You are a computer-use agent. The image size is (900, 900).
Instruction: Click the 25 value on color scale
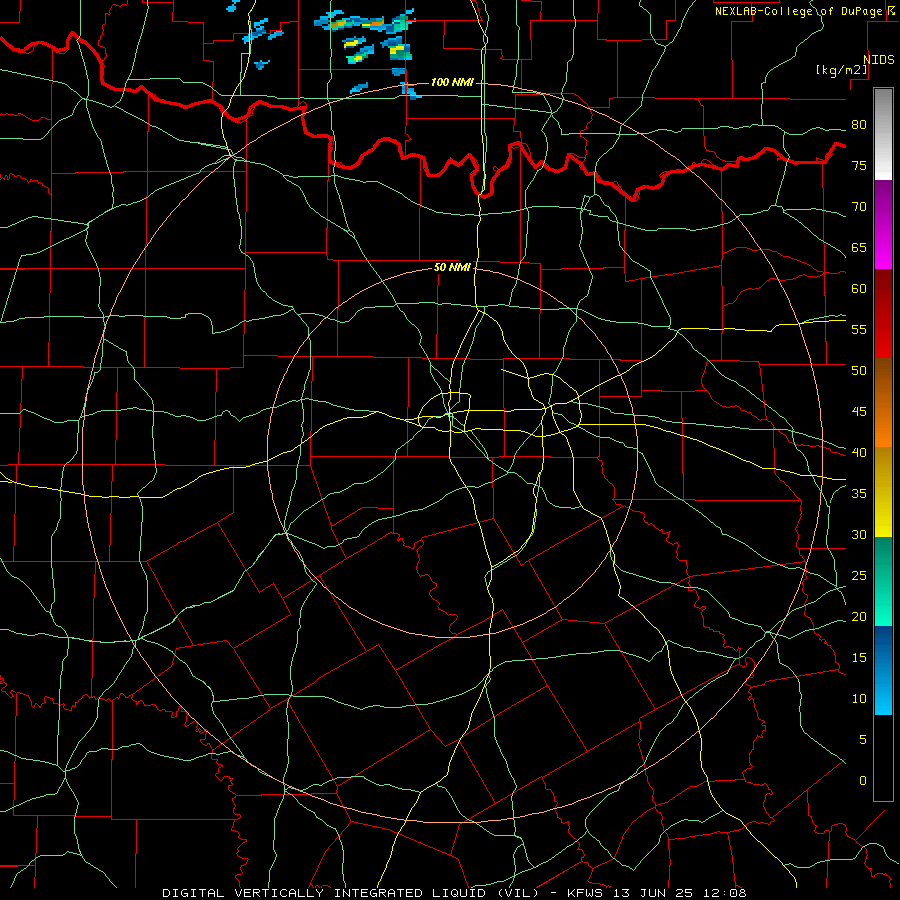click(859, 575)
